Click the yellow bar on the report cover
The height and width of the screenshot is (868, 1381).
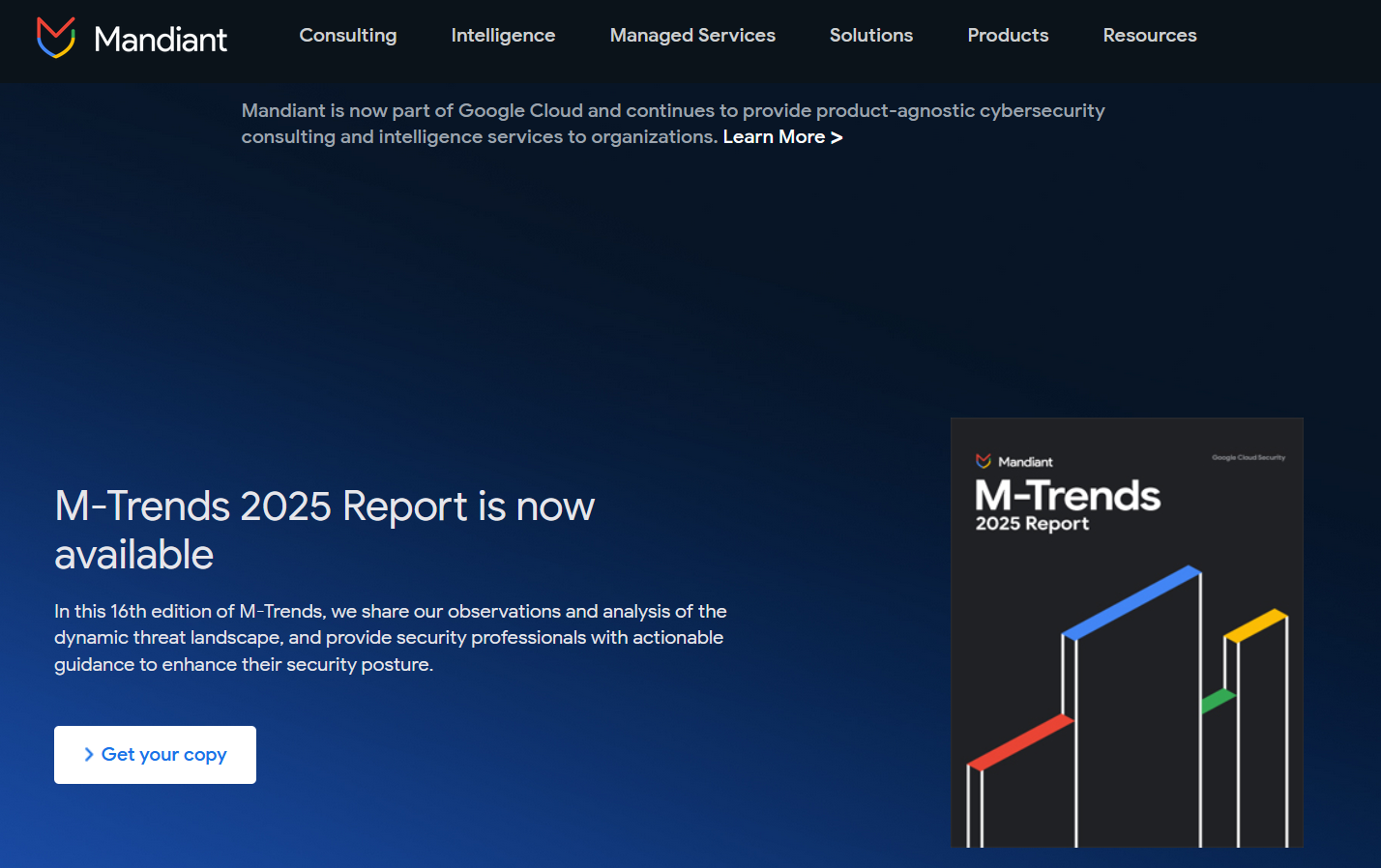pos(1255,624)
